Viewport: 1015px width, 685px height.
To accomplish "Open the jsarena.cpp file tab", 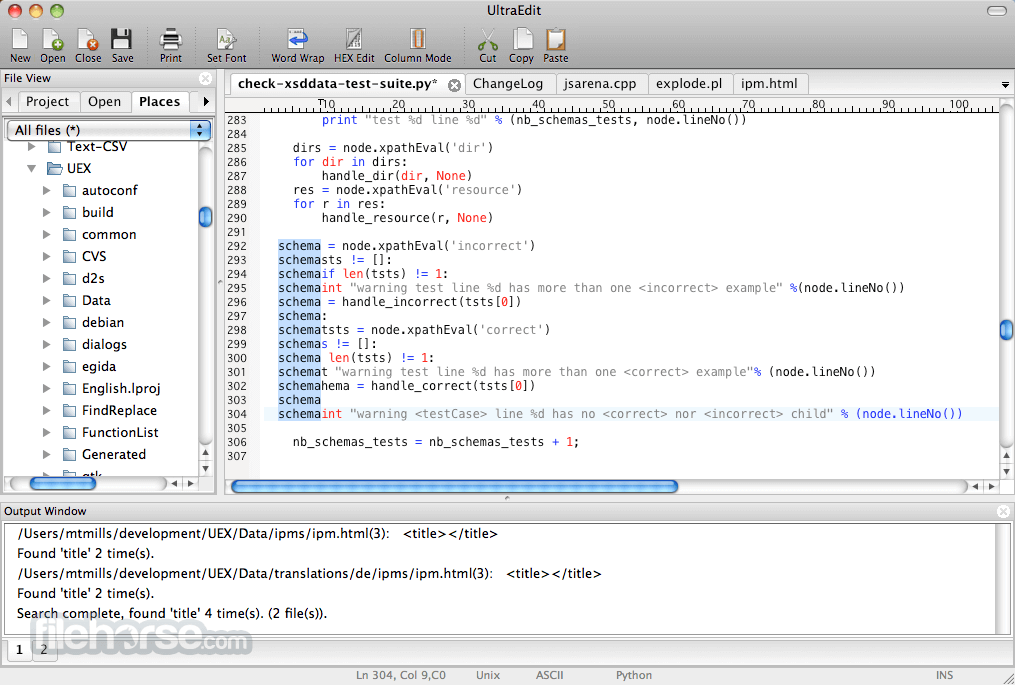I will 600,84.
